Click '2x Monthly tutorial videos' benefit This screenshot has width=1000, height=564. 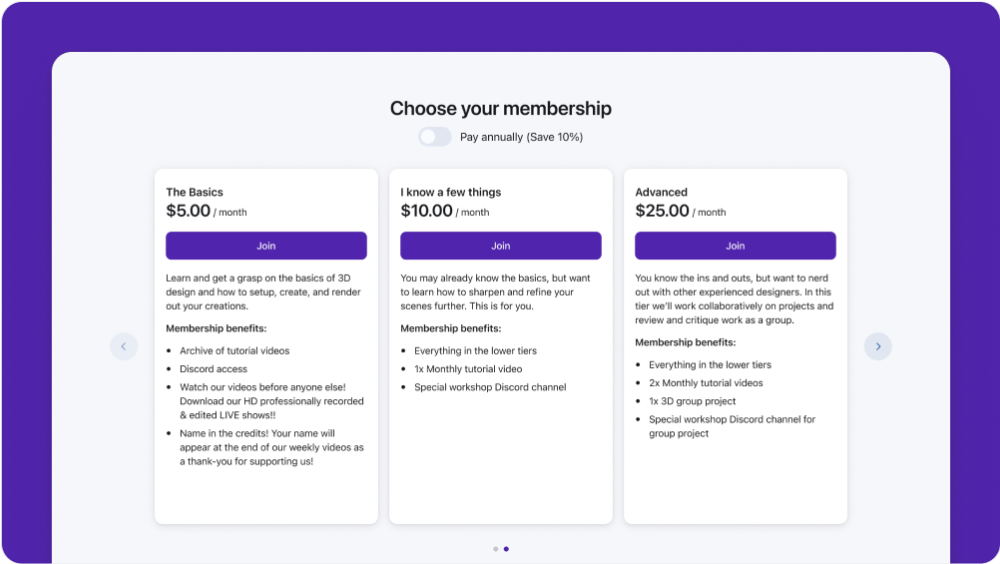coord(706,383)
